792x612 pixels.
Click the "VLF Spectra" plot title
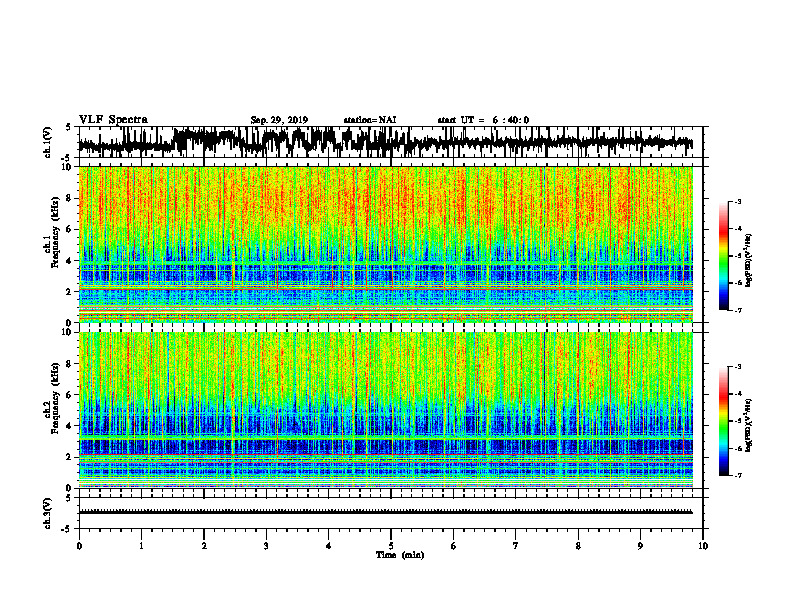[113, 119]
